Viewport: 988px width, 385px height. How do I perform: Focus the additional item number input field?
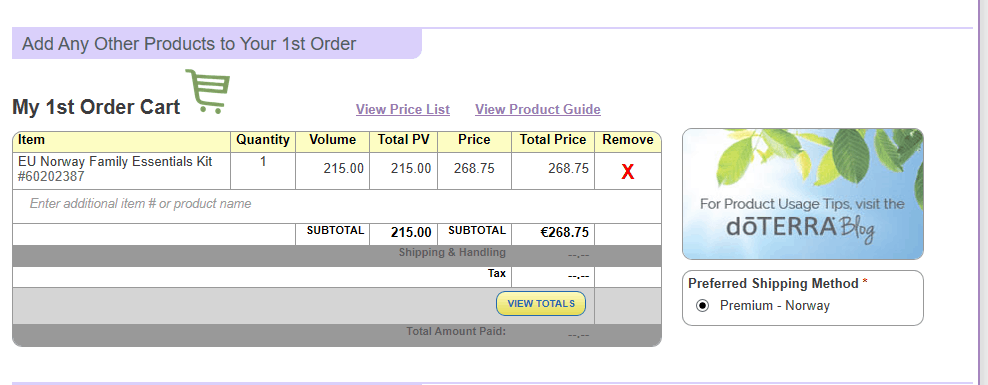coord(336,204)
